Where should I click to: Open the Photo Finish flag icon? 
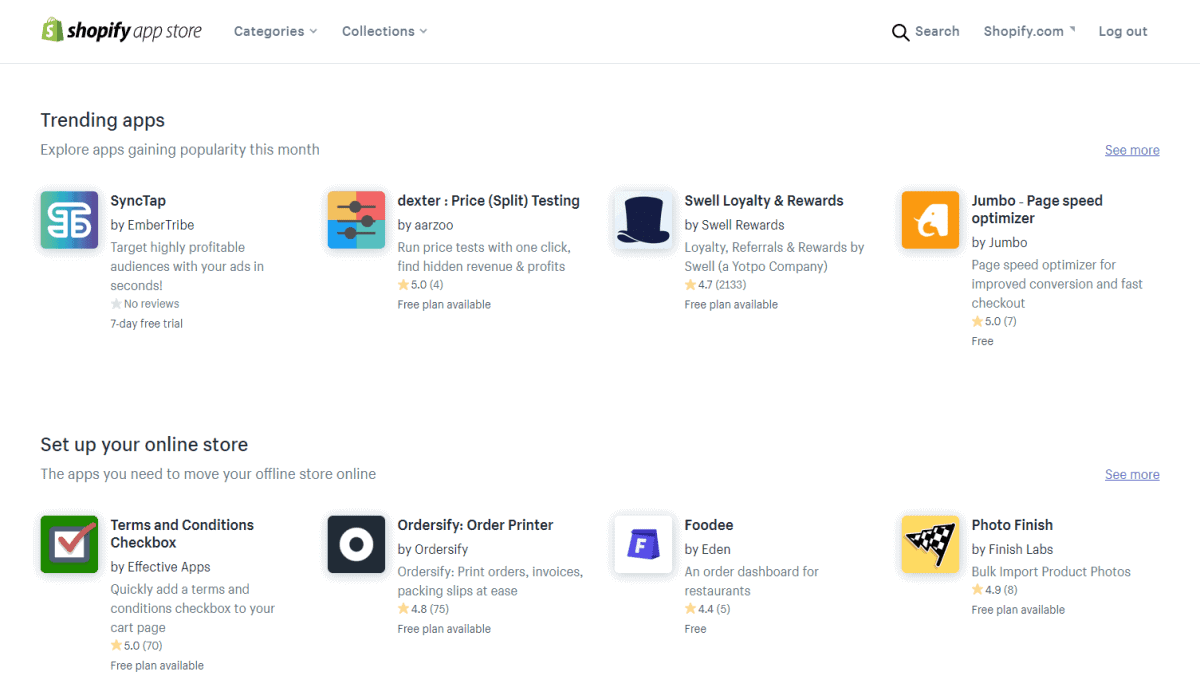[930, 544]
